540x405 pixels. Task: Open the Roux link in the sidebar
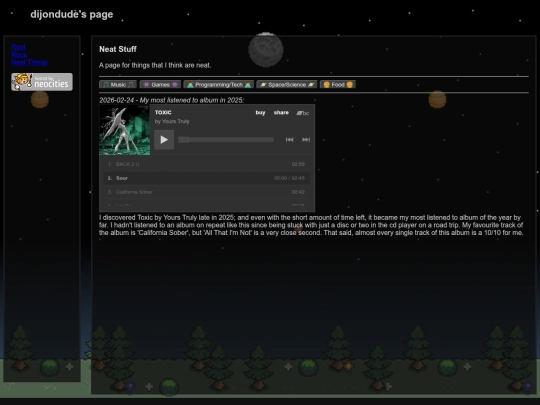[19, 55]
